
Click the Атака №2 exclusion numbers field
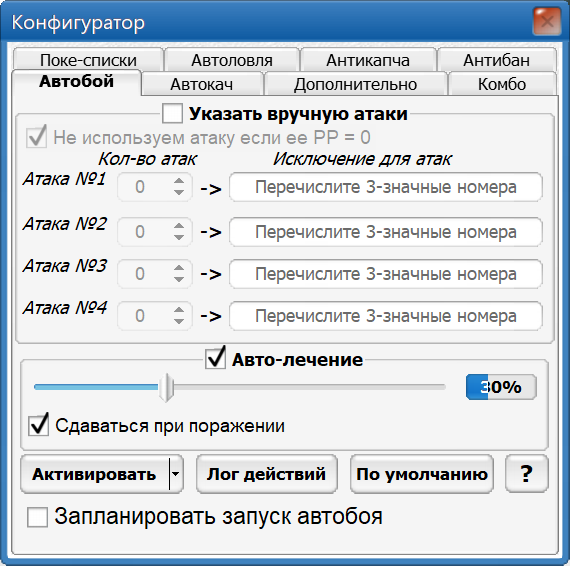[386, 232]
